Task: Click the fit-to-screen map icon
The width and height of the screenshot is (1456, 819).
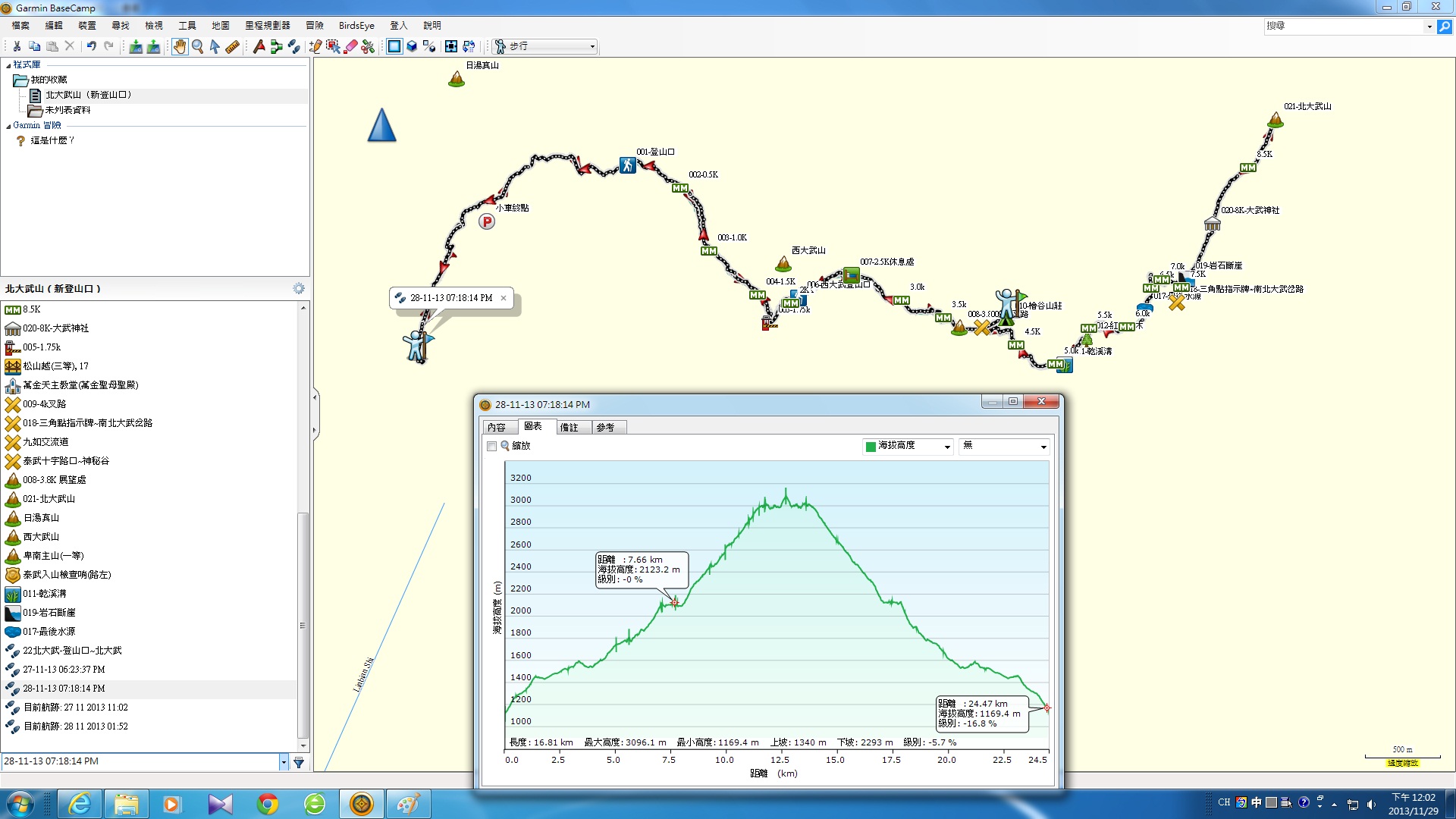Action: [x=451, y=46]
